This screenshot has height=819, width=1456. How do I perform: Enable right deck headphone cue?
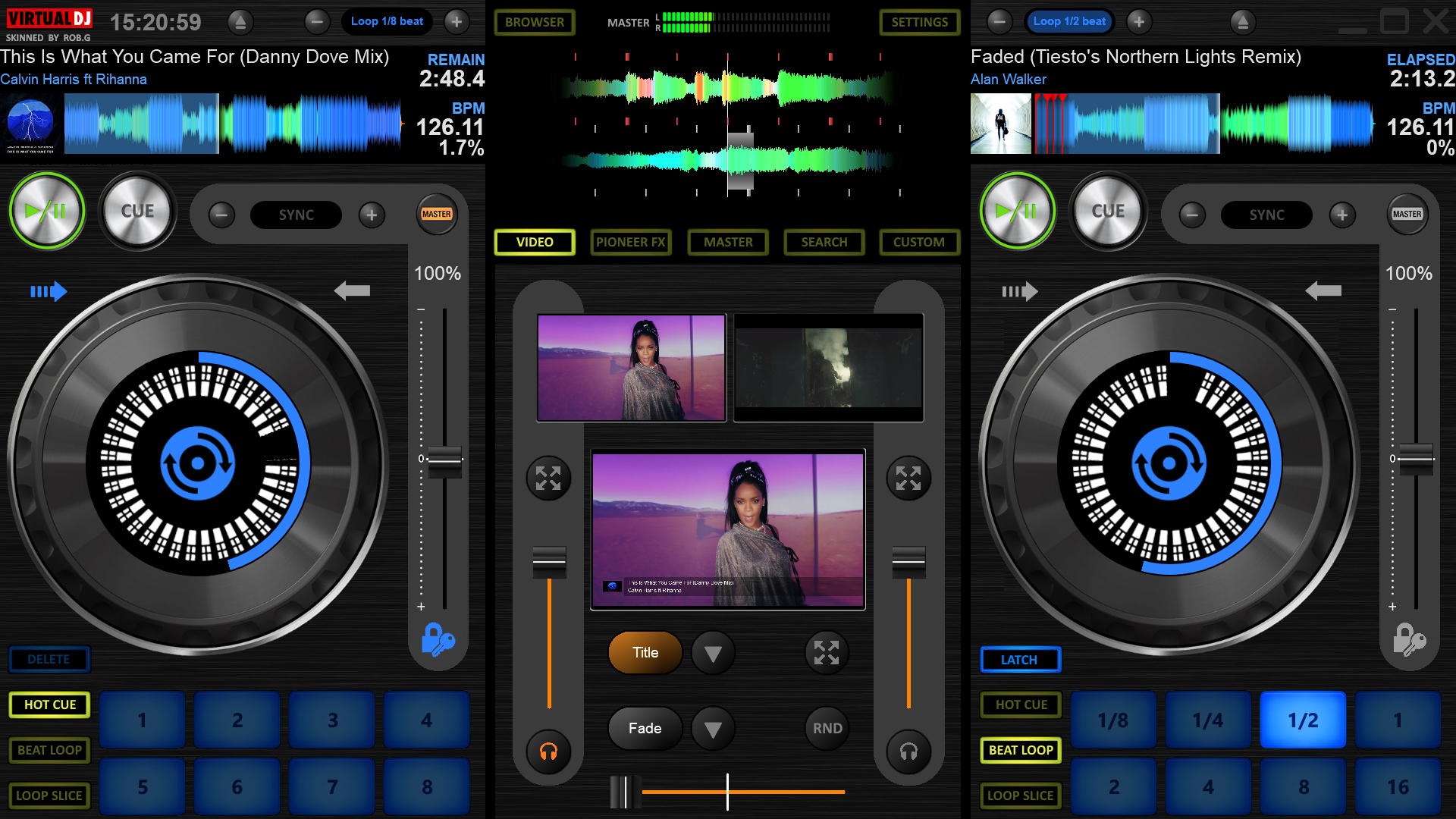point(908,752)
